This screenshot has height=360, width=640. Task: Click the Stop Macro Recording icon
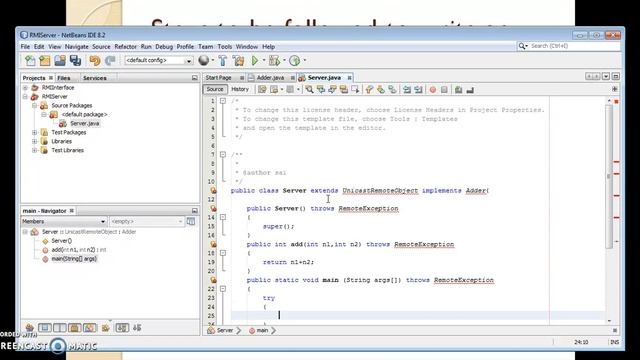[444, 89]
